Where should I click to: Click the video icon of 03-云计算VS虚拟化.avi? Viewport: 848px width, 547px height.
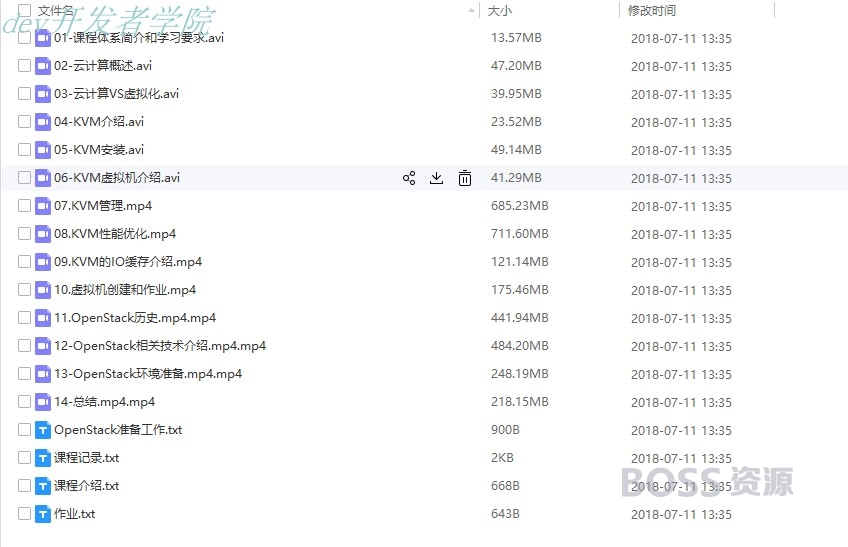pyautogui.click(x=43, y=94)
